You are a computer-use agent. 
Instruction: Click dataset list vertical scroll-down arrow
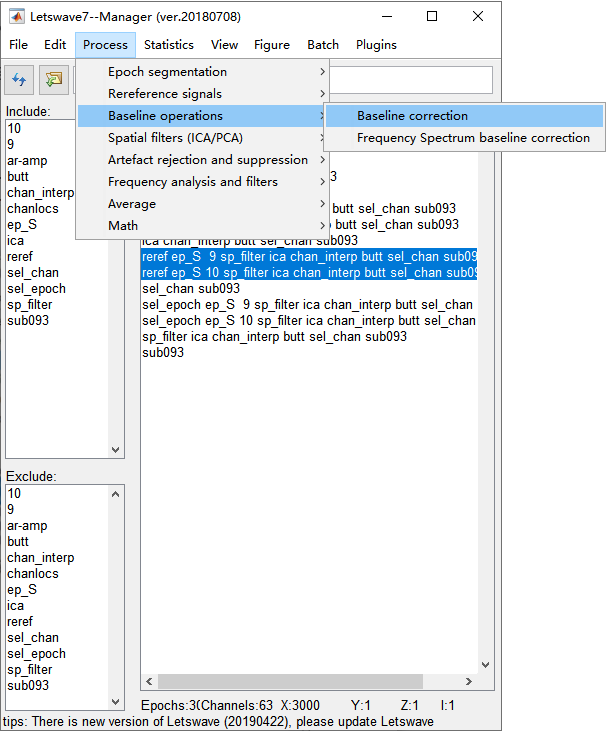(485, 665)
